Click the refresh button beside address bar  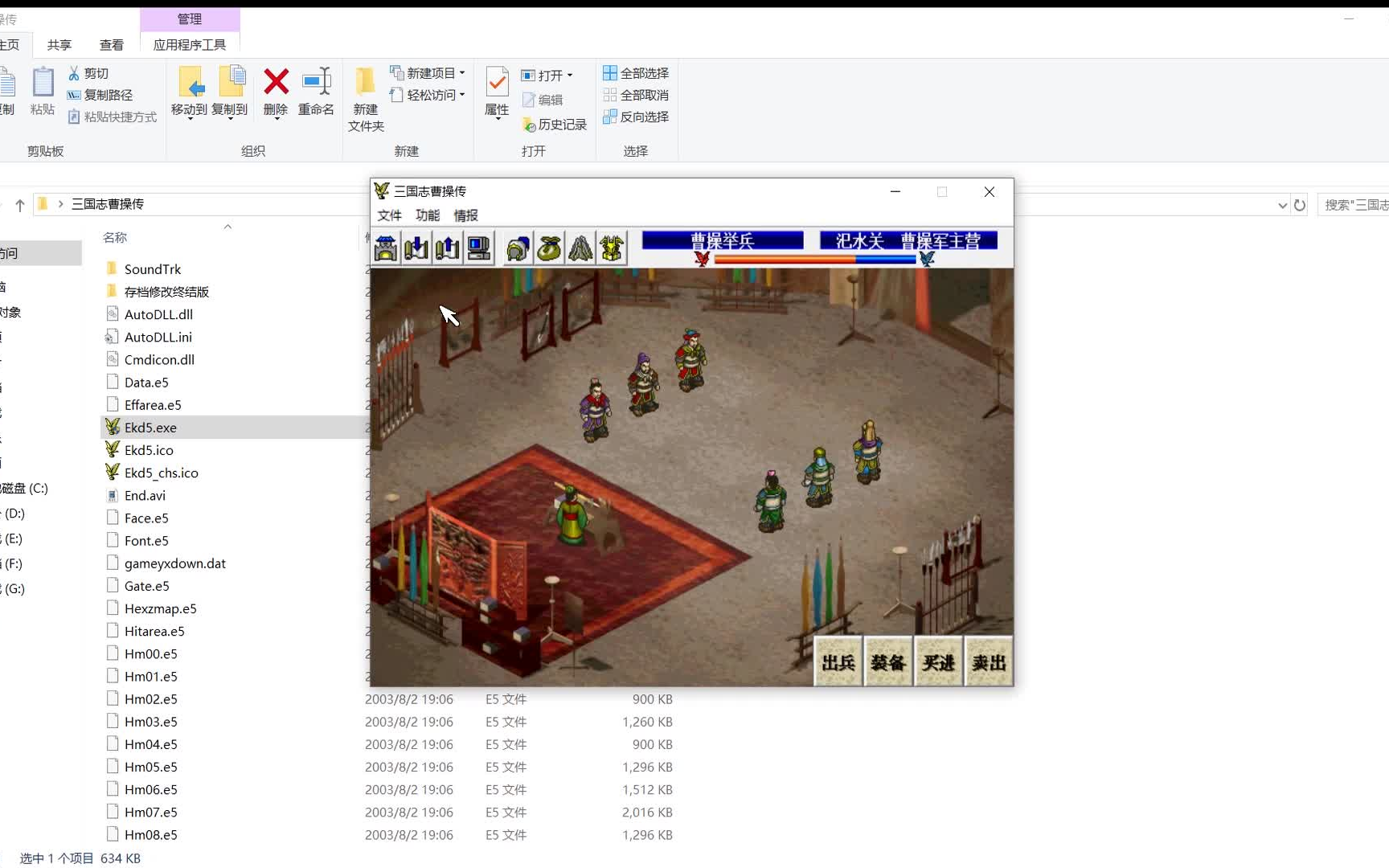(1300, 205)
